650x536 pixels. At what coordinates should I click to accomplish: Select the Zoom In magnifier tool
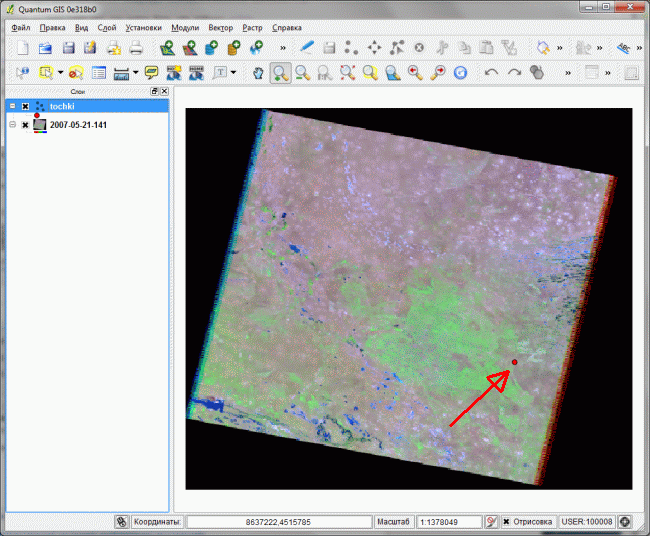[x=281, y=73]
